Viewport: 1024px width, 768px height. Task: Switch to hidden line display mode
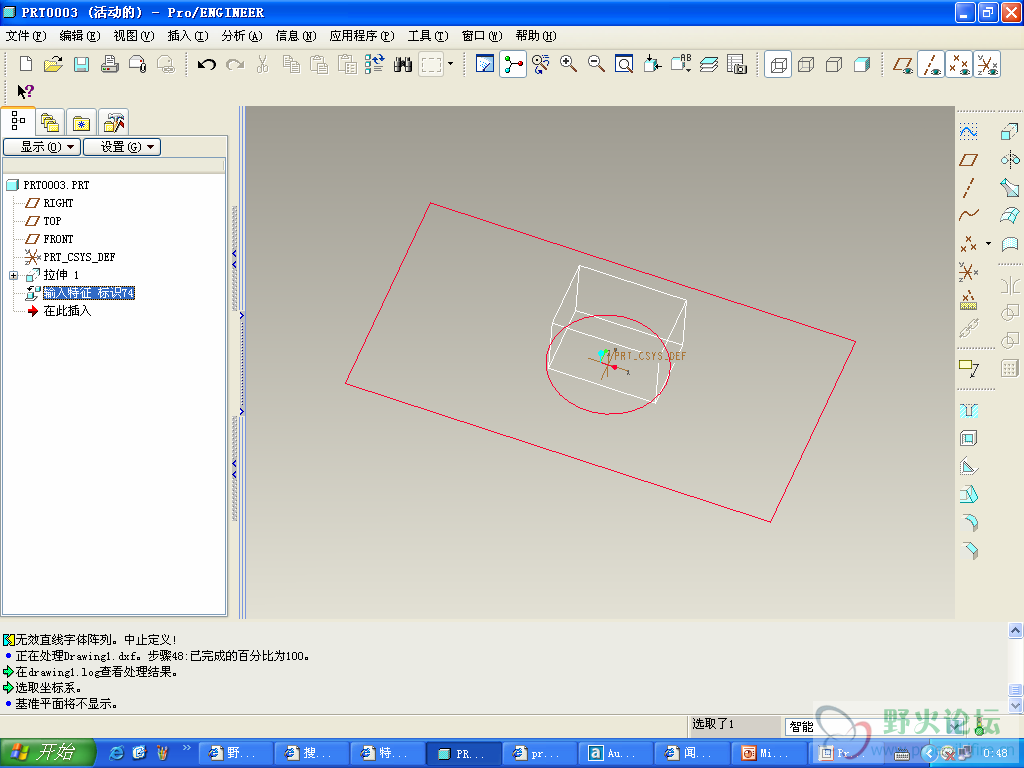pos(806,65)
